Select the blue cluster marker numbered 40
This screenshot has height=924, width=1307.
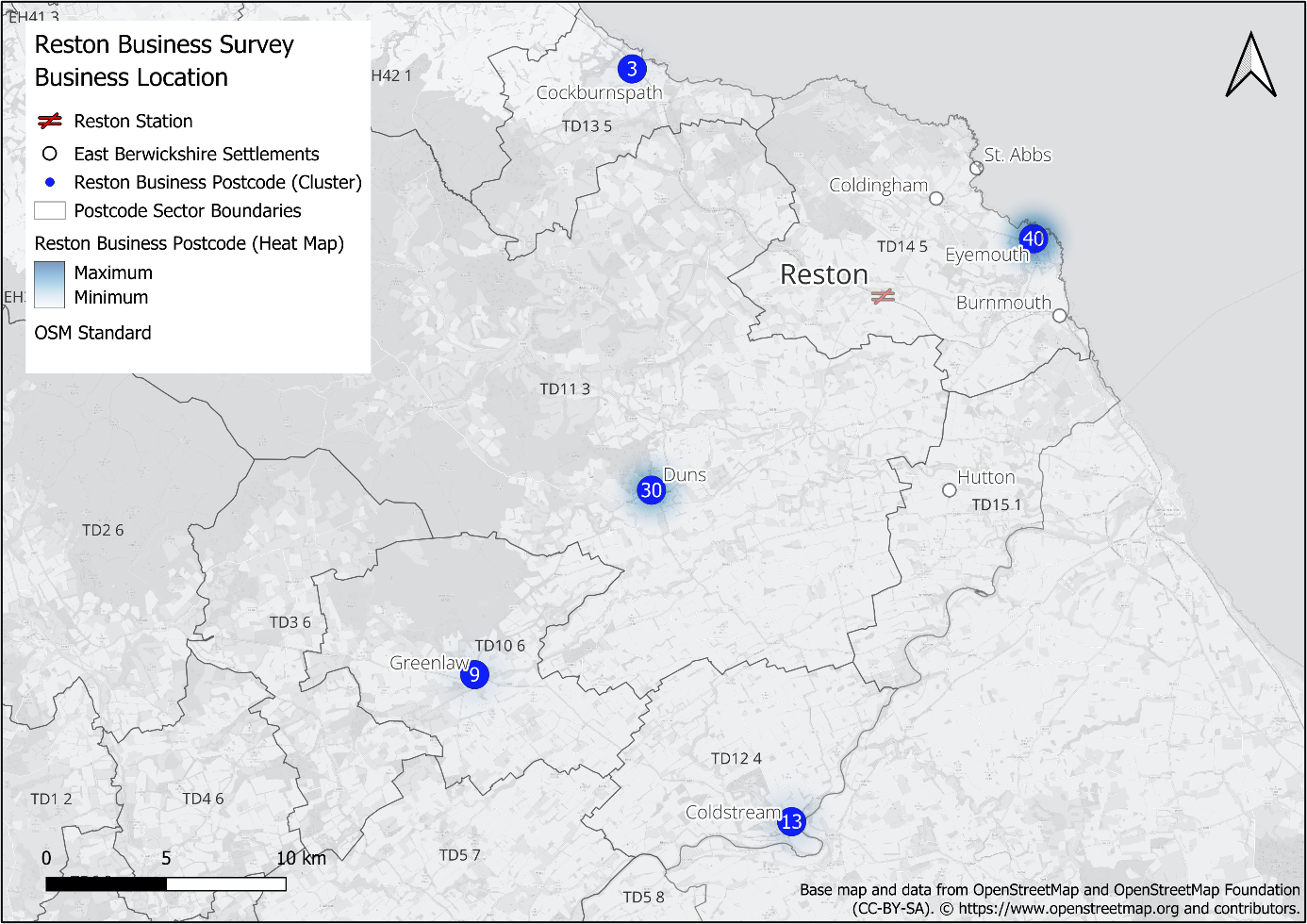click(1034, 239)
